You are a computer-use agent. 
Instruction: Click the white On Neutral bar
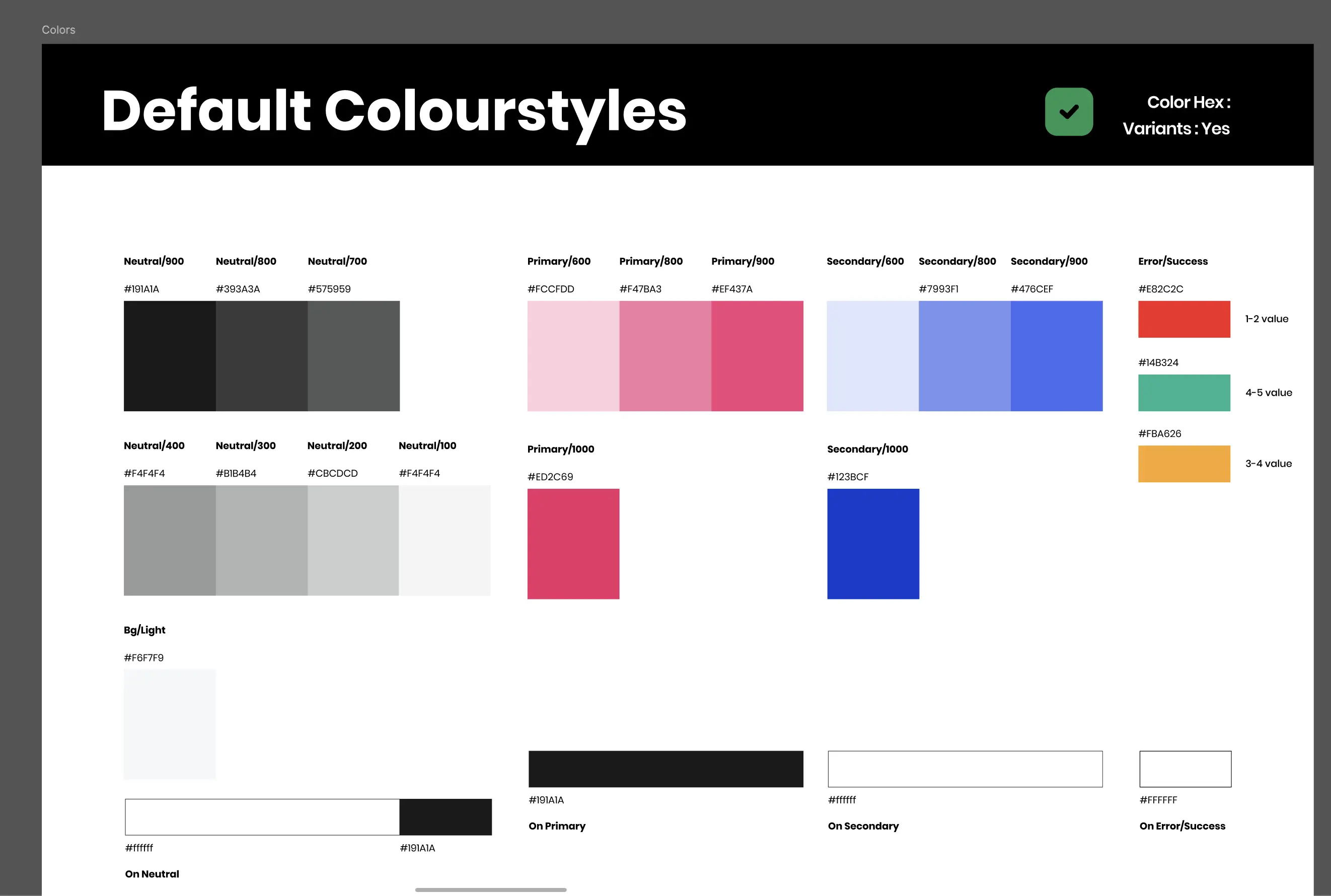pos(262,817)
